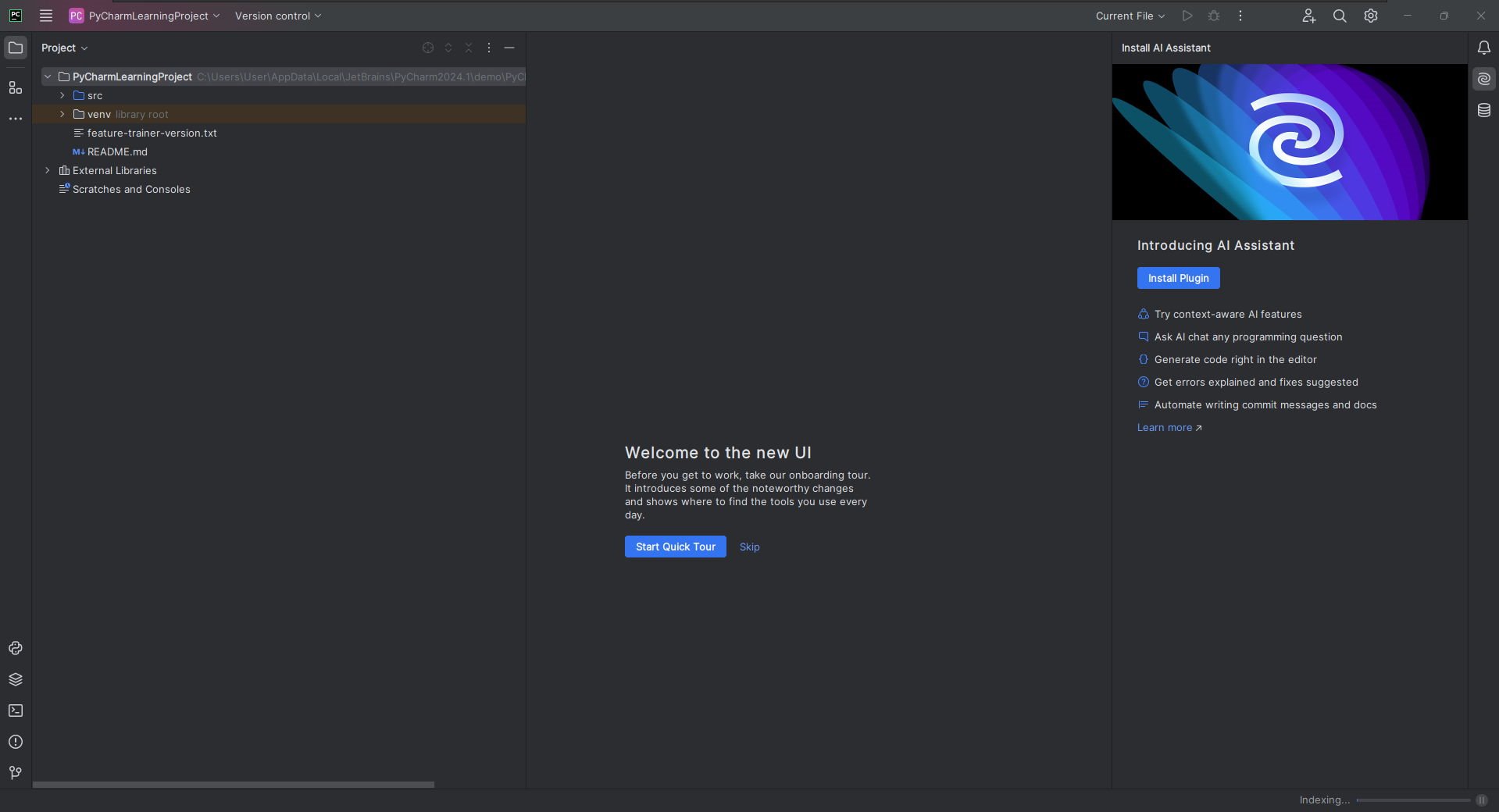Click the Start Quick Tour button
Image resolution: width=1499 pixels, height=812 pixels.
(676, 547)
